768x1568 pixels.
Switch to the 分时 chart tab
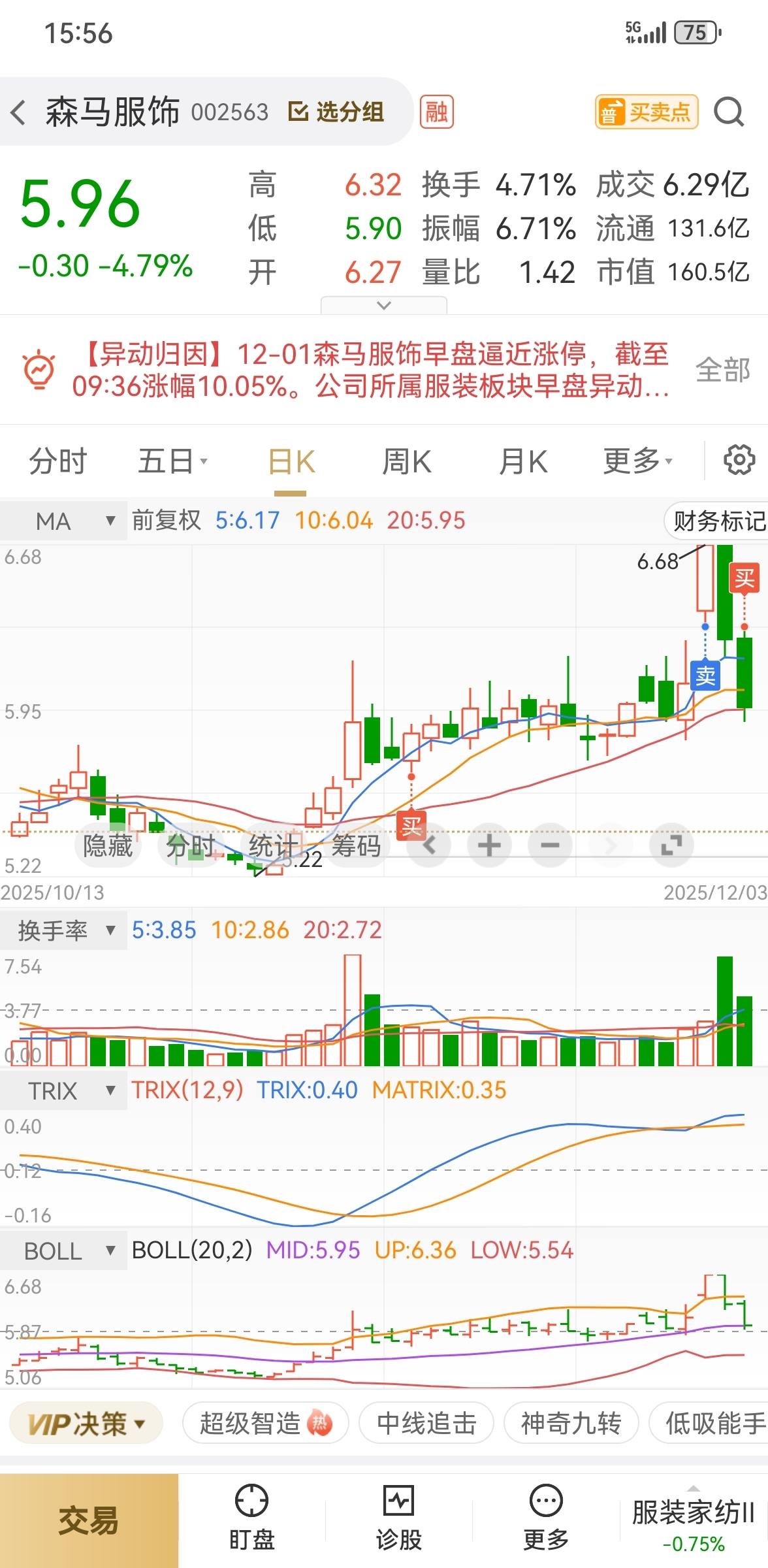pyautogui.click(x=57, y=461)
